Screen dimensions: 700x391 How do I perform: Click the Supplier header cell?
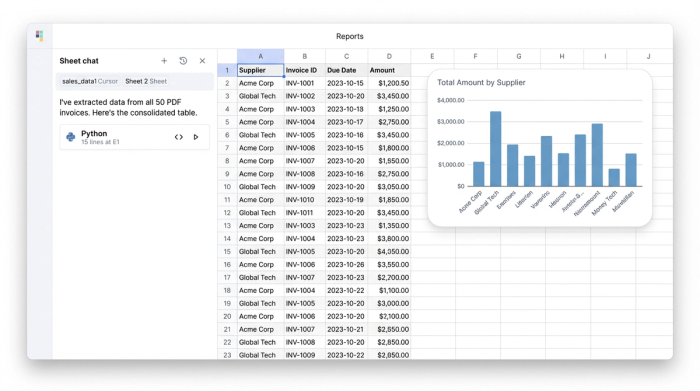tap(260, 70)
